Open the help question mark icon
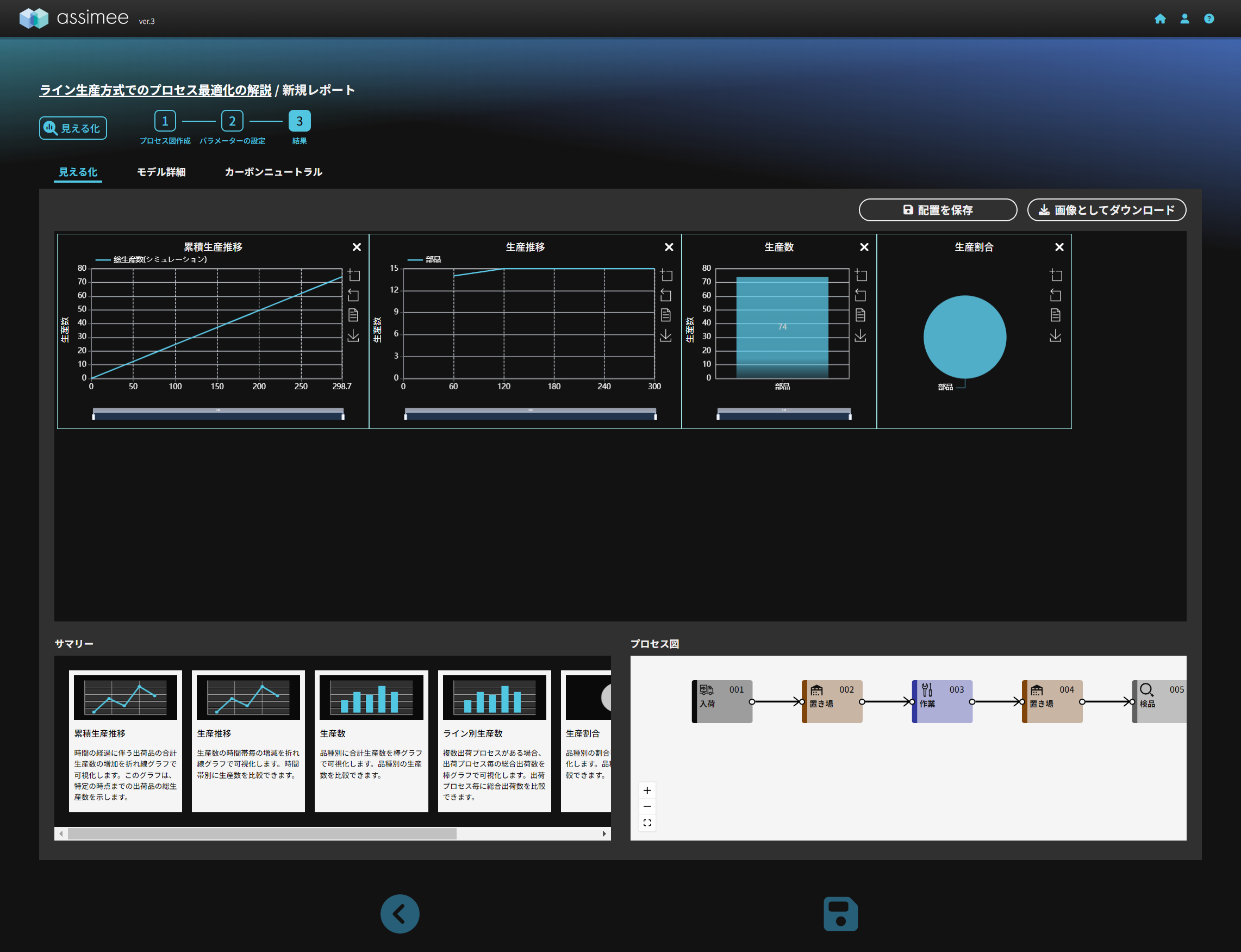Image resolution: width=1241 pixels, height=952 pixels. click(x=1209, y=18)
